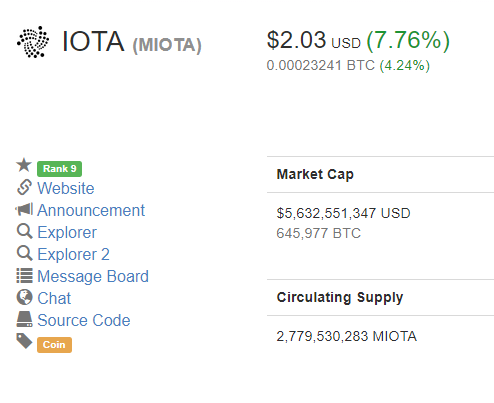Click the tag icon beside Coin

coord(24,341)
